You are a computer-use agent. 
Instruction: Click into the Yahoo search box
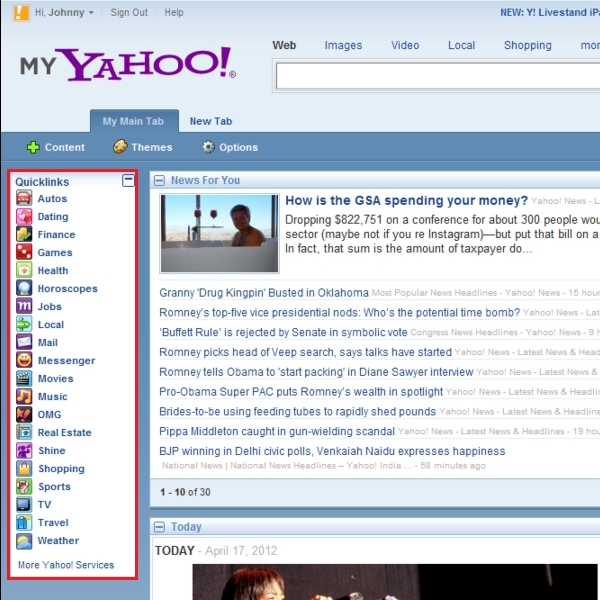click(x=438, y=76)
